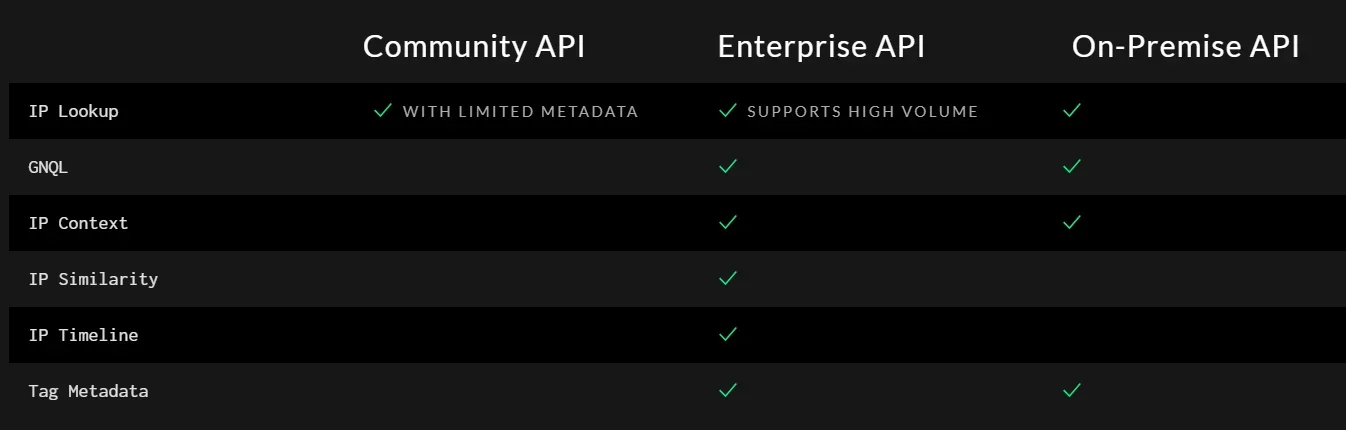Click the IP Lookup row label
The height and width of the screenshot is (430, 1346).
pos(73,111)
